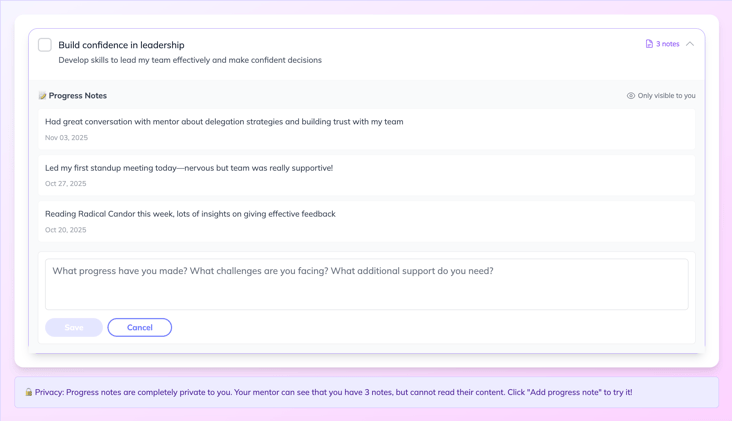Viewport: 732px width, 421px height.
Task: Click the Nov 03, 2025 date
Action: (66, 138)
